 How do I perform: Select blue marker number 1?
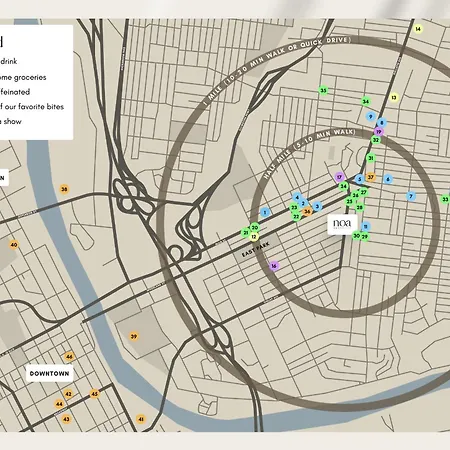pyautogui.click(x=265, y=212)
